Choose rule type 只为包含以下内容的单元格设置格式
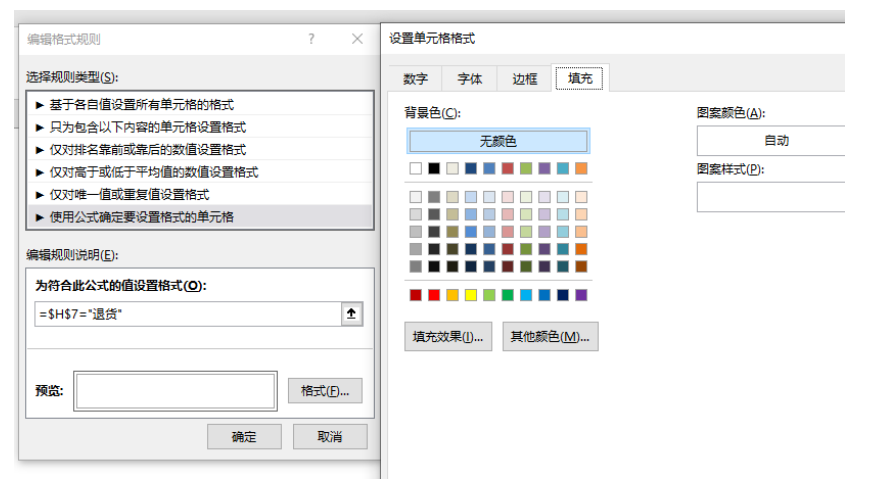Viewport: 884px width, 487px height. coord(200,127)
